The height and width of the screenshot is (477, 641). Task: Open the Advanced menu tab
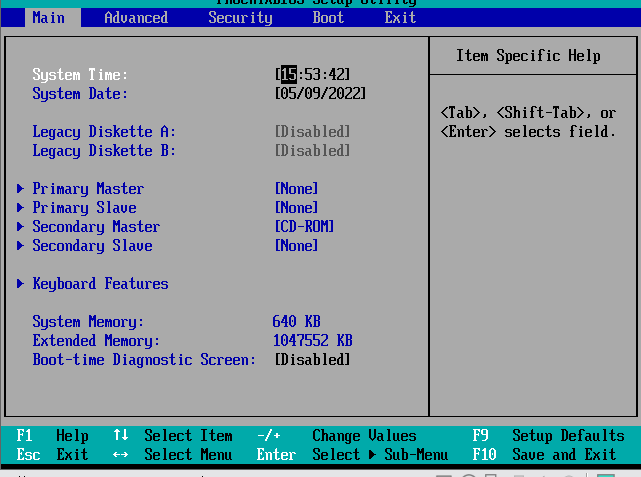[x=136, y=18]
